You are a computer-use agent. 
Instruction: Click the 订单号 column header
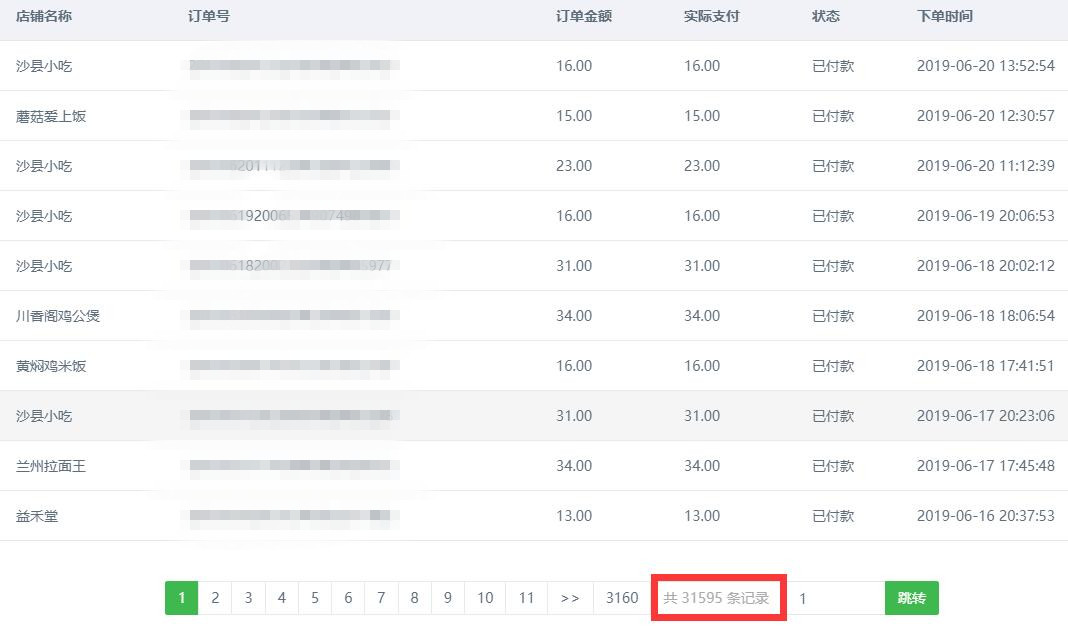(209, 16)
